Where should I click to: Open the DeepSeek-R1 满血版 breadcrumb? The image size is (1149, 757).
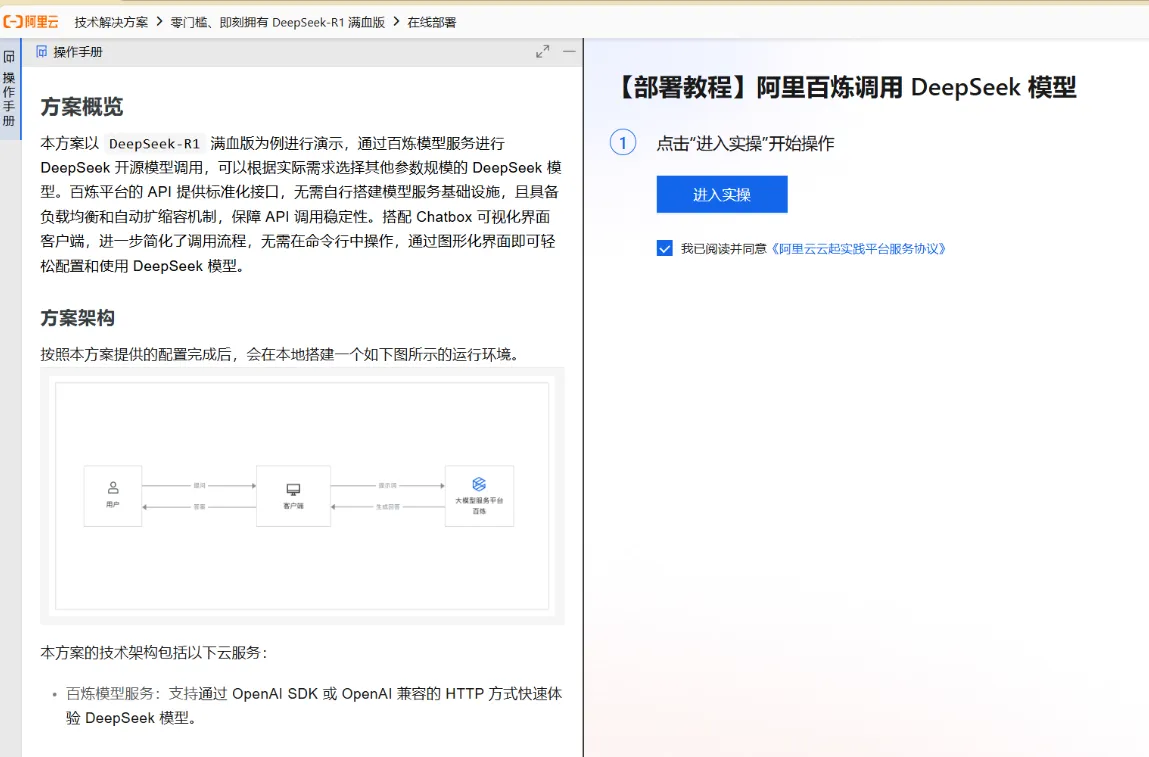point(278,22)
